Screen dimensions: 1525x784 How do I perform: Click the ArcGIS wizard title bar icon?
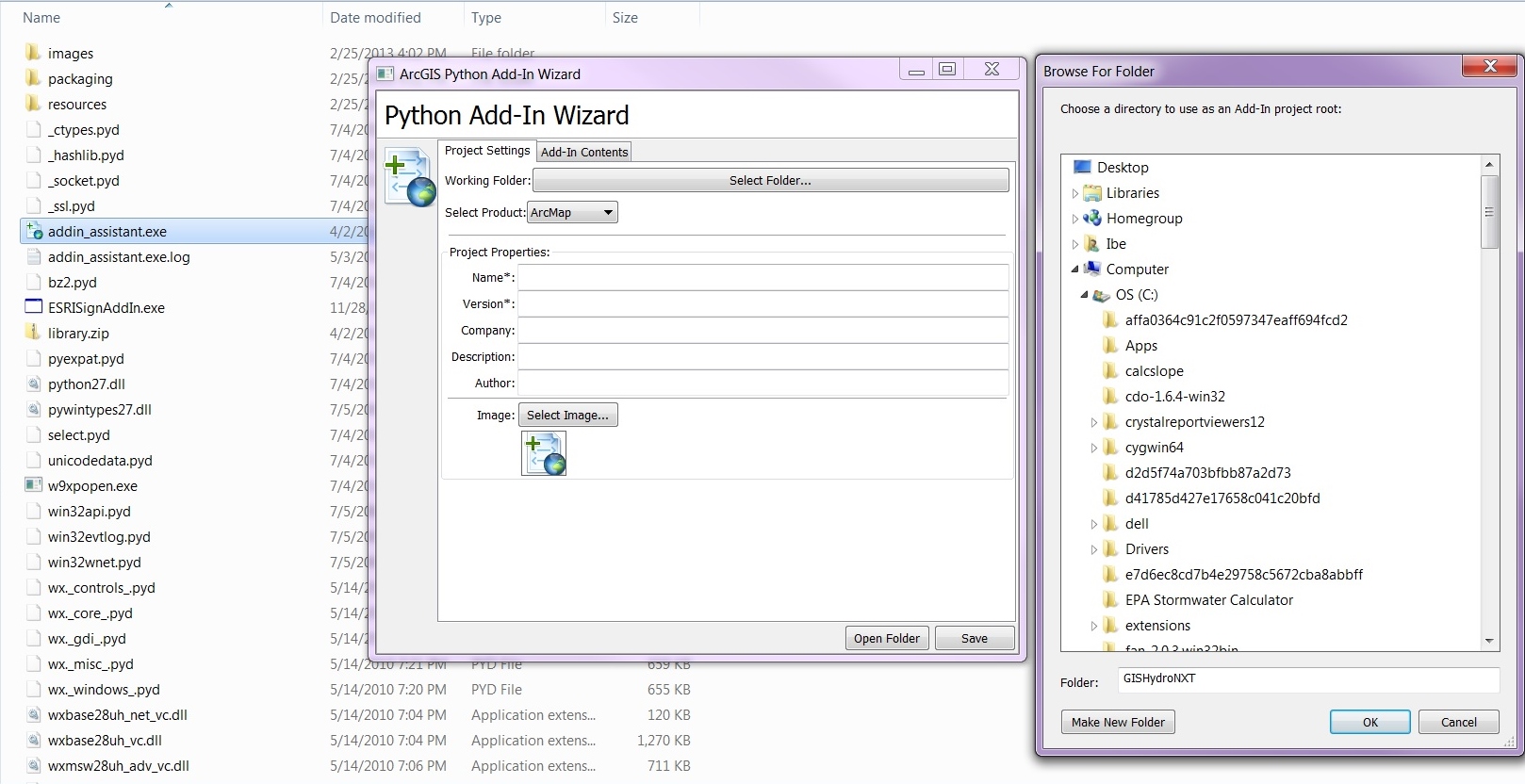[x=385, y=73]
